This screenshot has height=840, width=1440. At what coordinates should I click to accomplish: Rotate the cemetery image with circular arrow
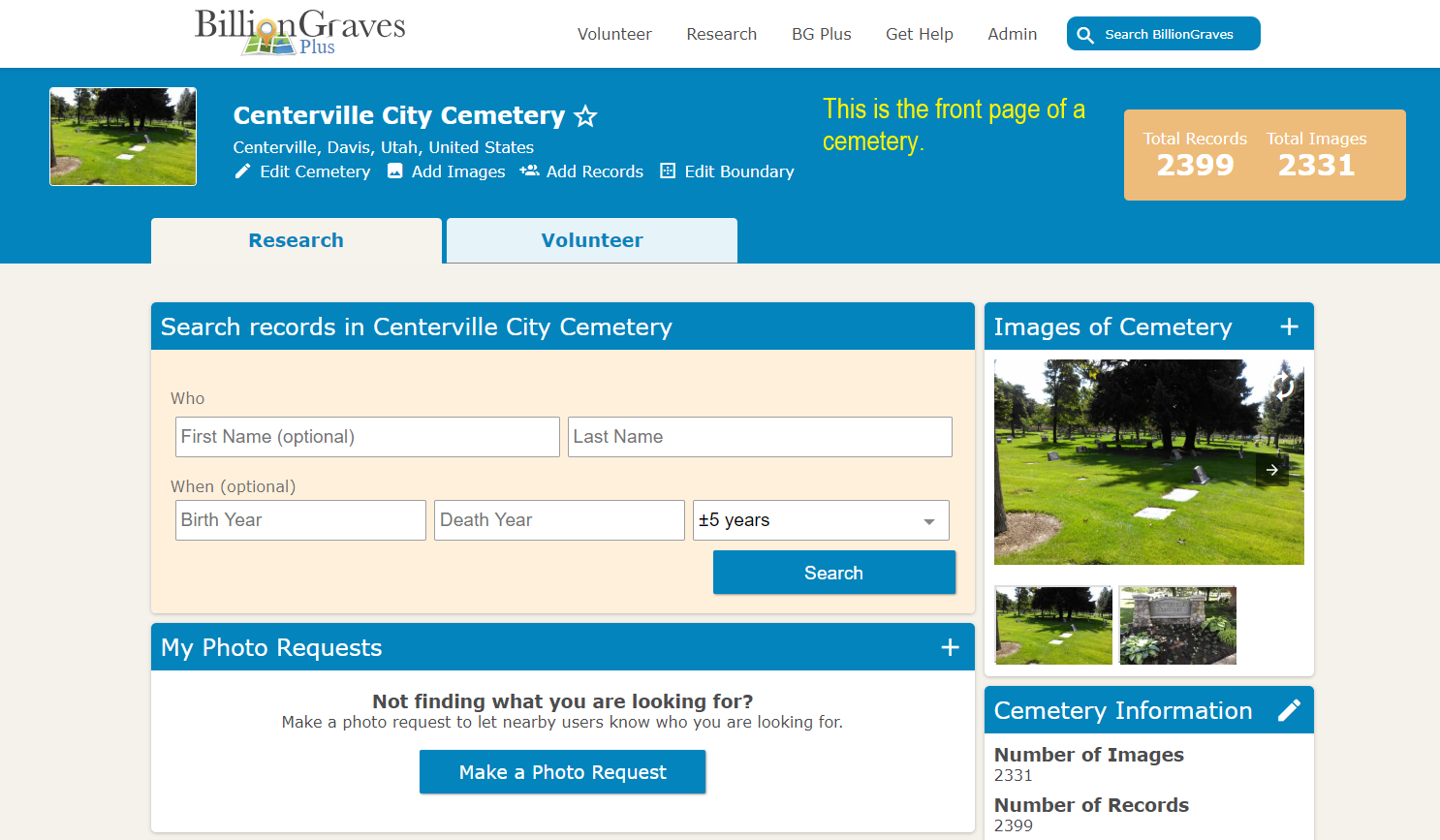point(1283,388)
